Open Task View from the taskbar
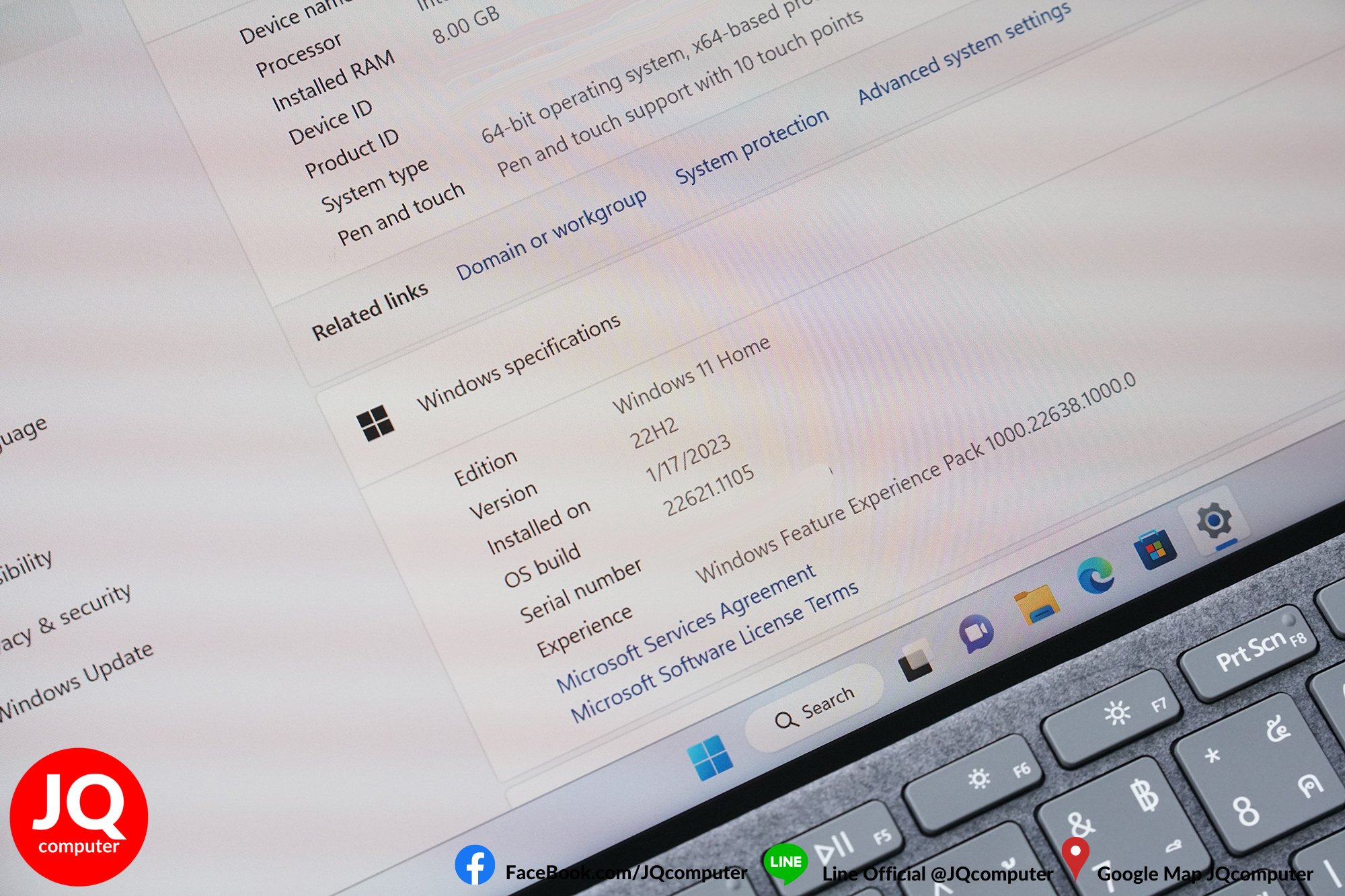 click(x=916, y=660)
